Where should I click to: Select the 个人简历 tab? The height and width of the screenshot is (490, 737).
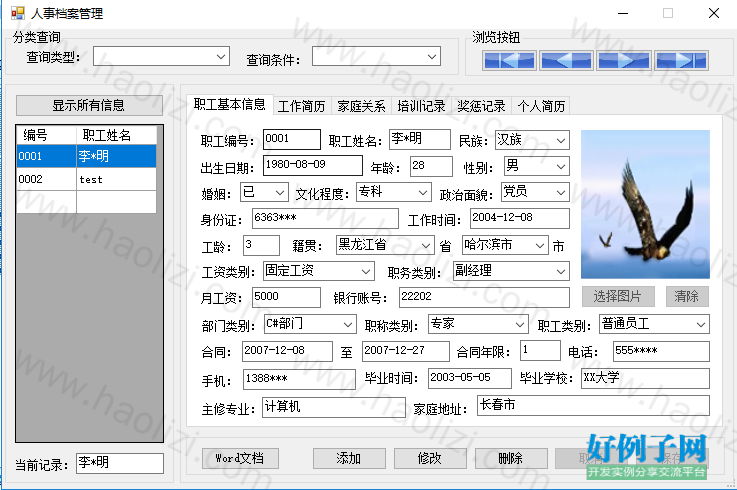tap(541, 106)
